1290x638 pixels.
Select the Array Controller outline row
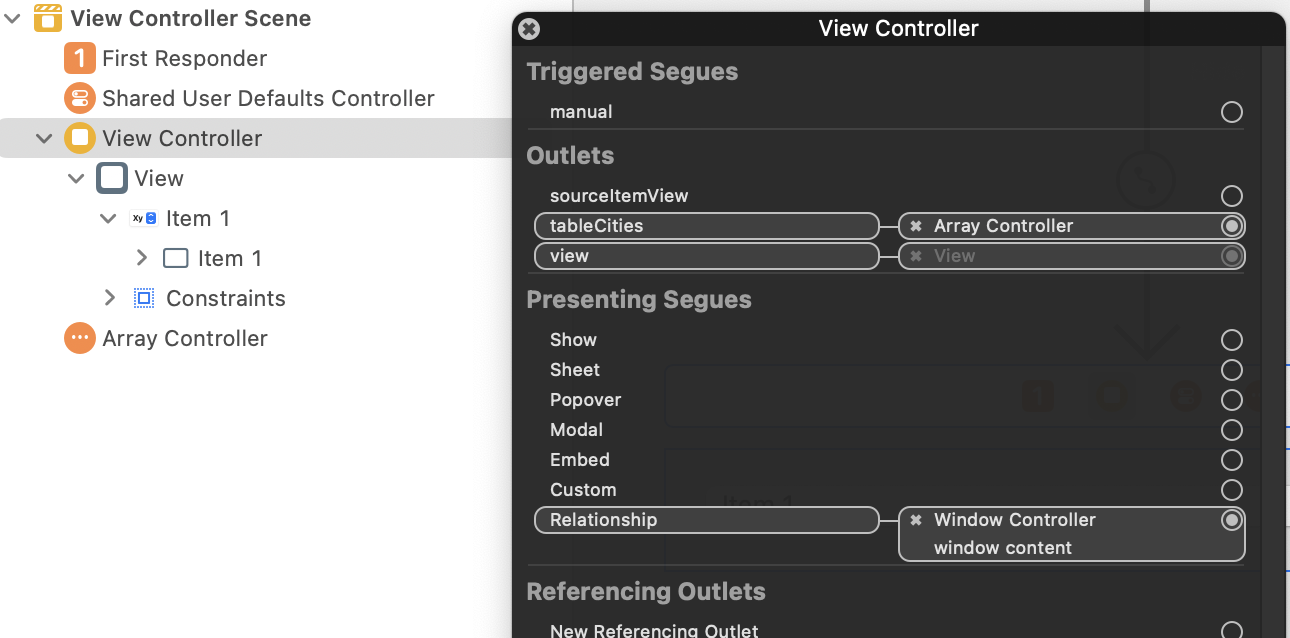pyautogui.click(x=185, y=338)
